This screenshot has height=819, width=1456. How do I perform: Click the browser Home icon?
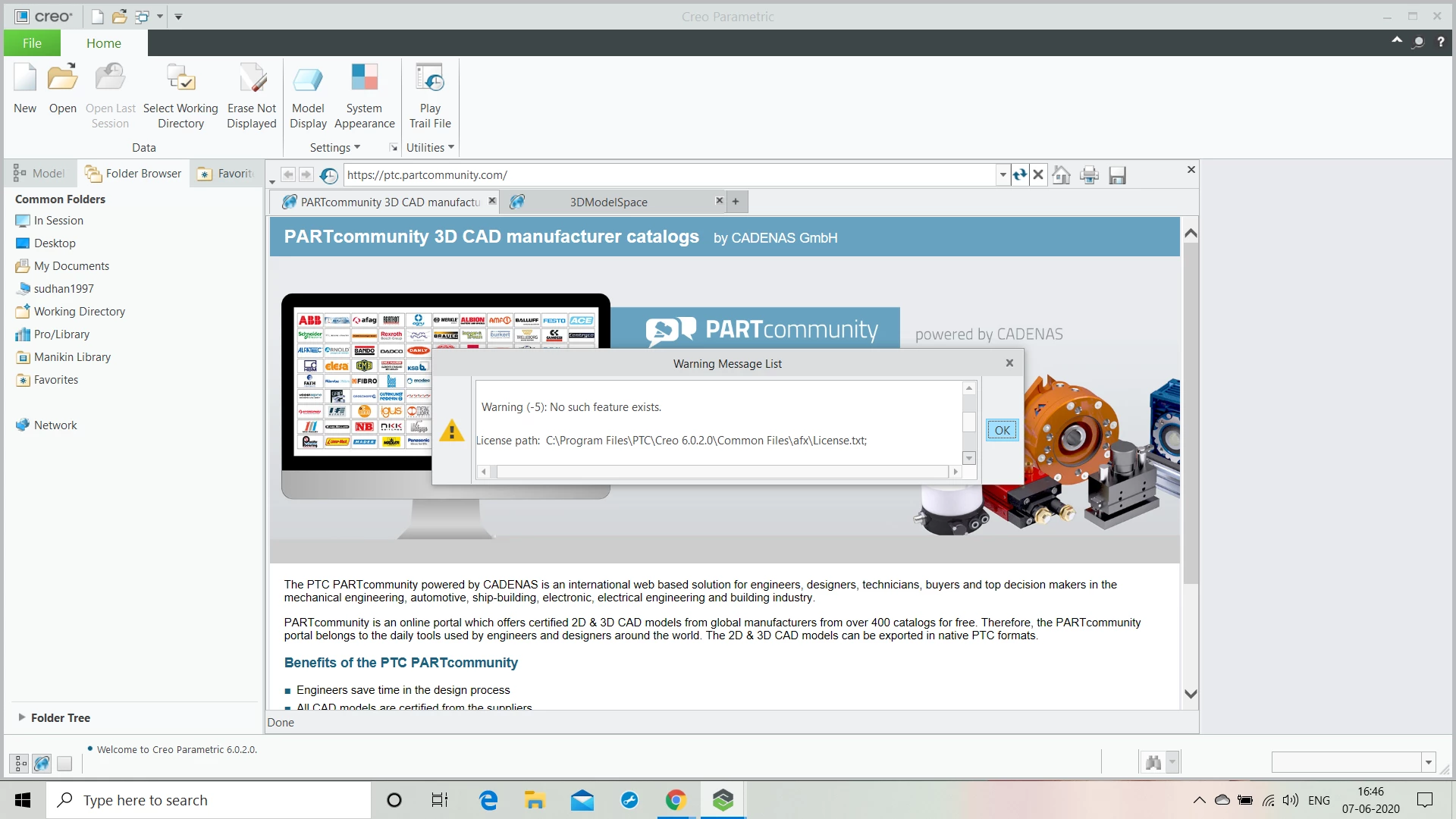(1062, 175)
